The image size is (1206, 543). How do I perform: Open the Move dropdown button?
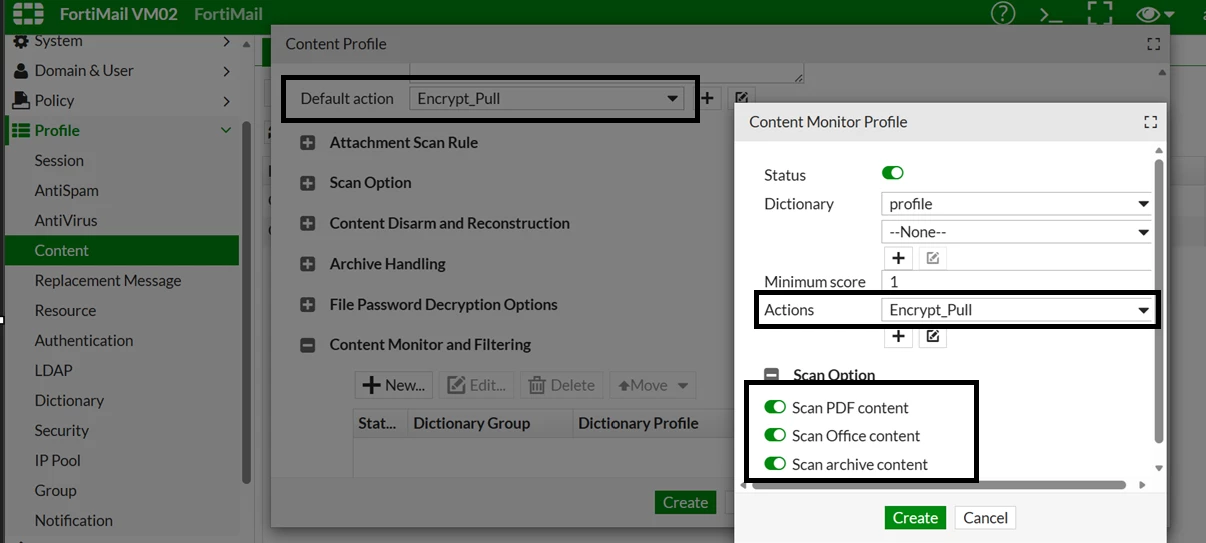click(653, 385)
